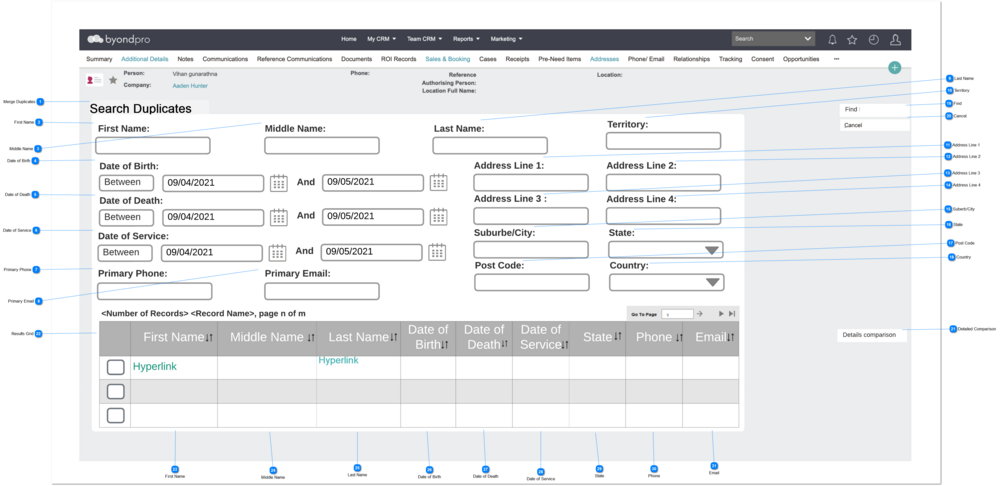This screenshot has height=486, width=1000.
Task: Go to Home in the top navigation
Action: 349,39
